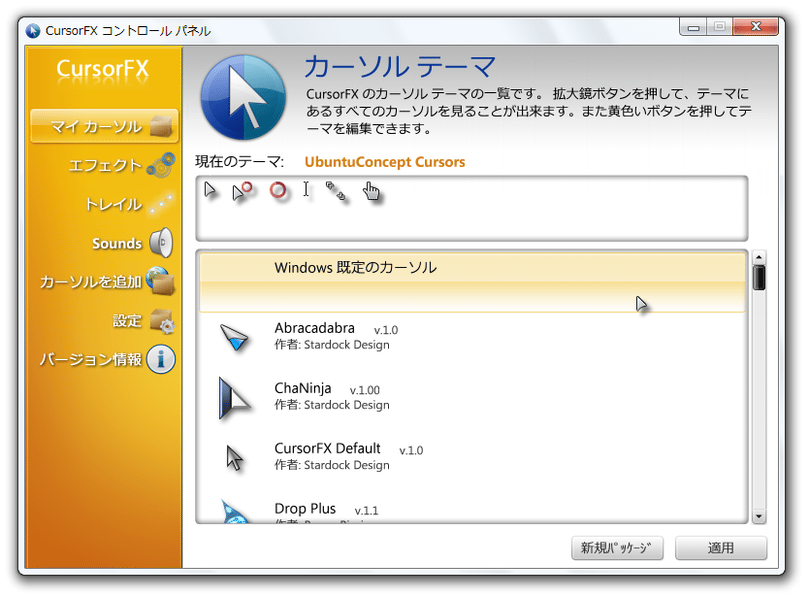Click the theme list scrollbar thumb
This screenshot has width=809, height=597.
(x=758, y=278)
